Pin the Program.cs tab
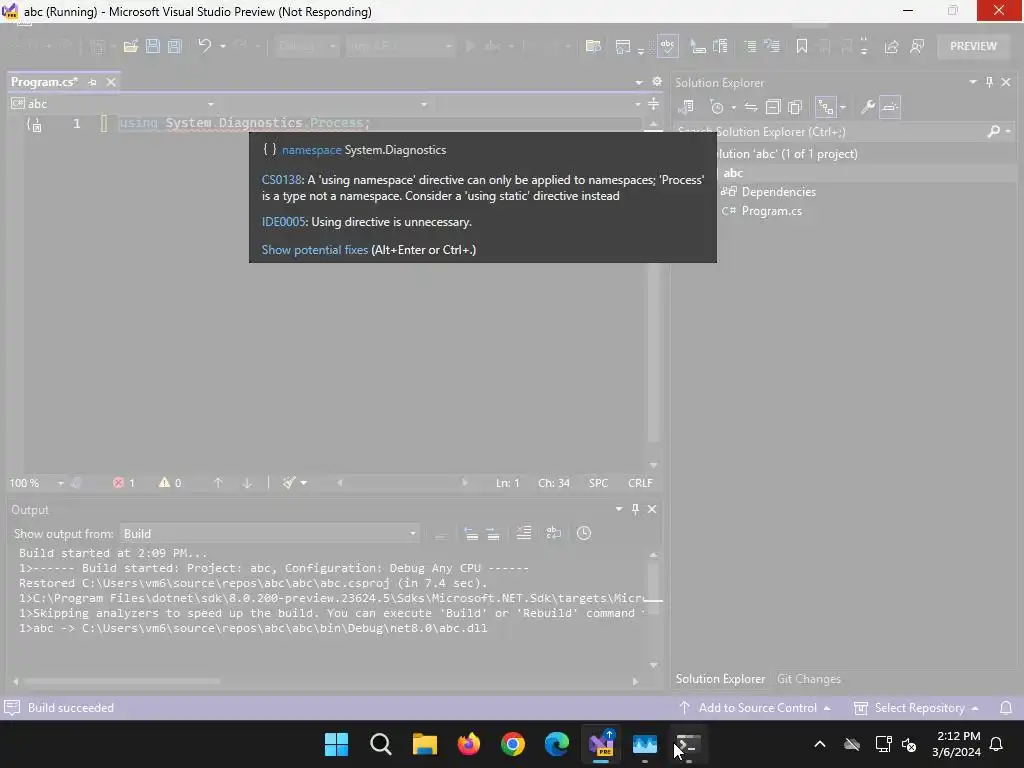The image size is (1024, 768). (92, 82)
